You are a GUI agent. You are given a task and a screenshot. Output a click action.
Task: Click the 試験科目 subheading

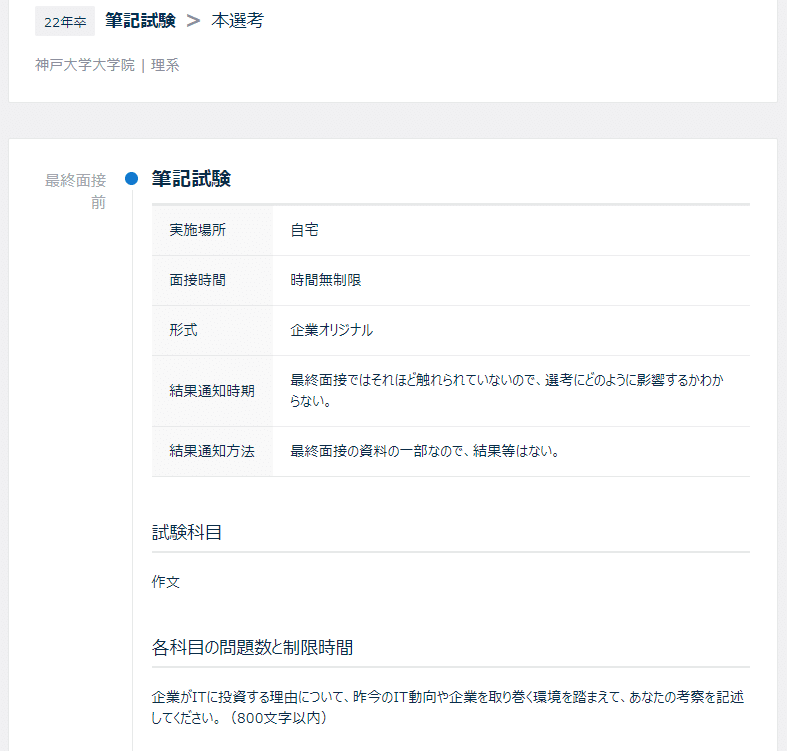(187, 532)
